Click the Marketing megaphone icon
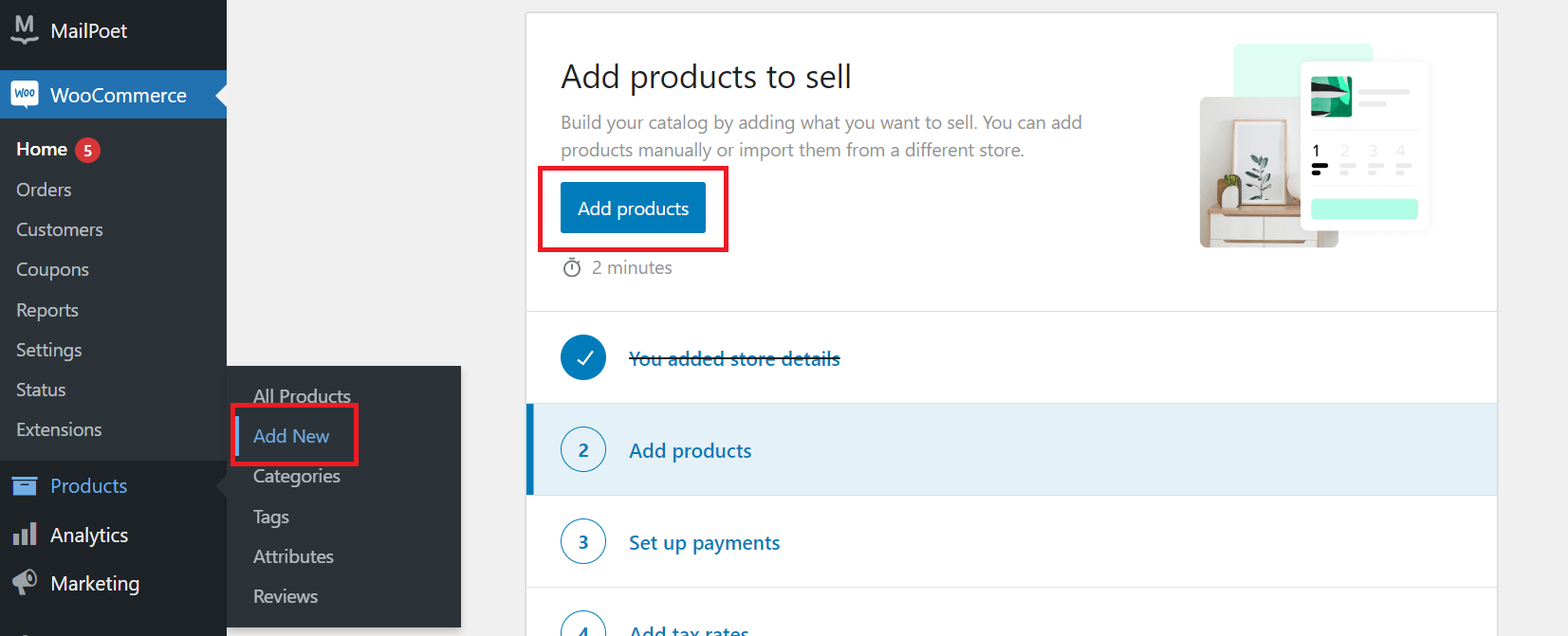The width and height of the screenshot is (1568, 636). pyautogui.click(x=24, y=583)
